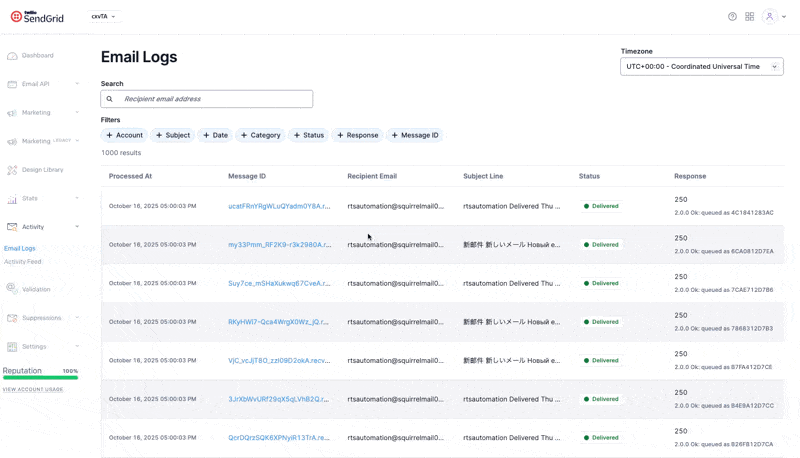The image size is (800, 458).
Task: Click the recipient email search field
Action: (x=214, y=99)
